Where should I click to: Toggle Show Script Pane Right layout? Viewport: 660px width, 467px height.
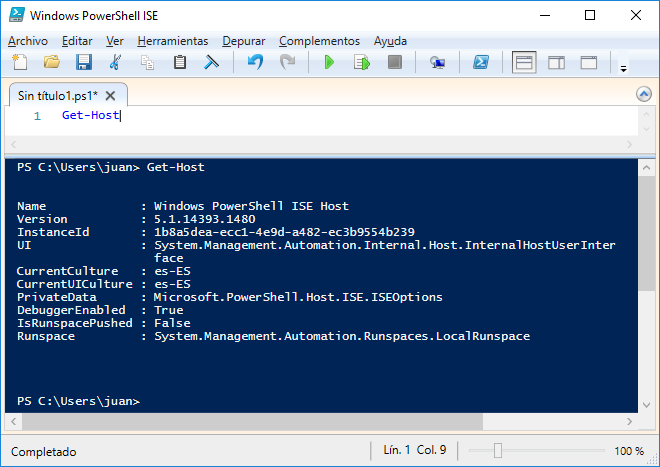pos(556,63)
